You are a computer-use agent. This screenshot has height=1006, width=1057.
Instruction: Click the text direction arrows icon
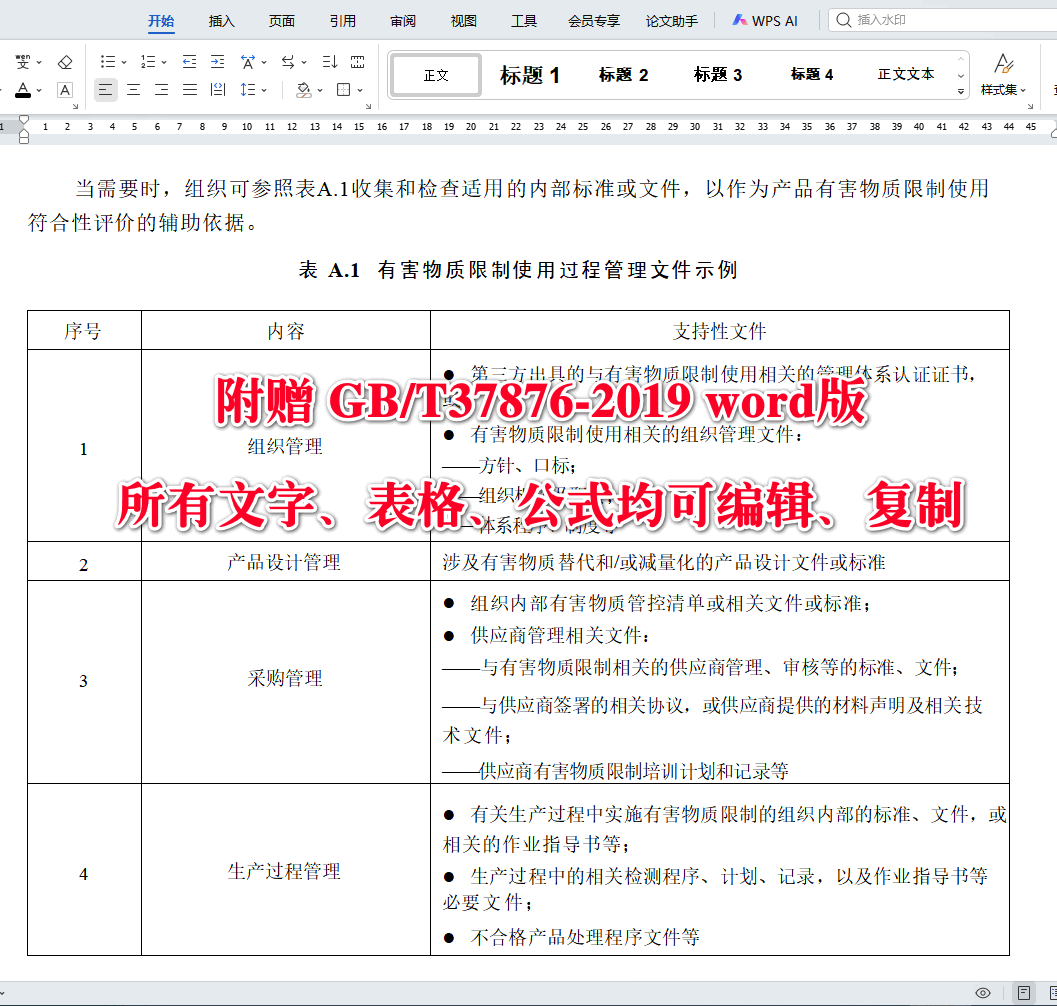point(289,62)
